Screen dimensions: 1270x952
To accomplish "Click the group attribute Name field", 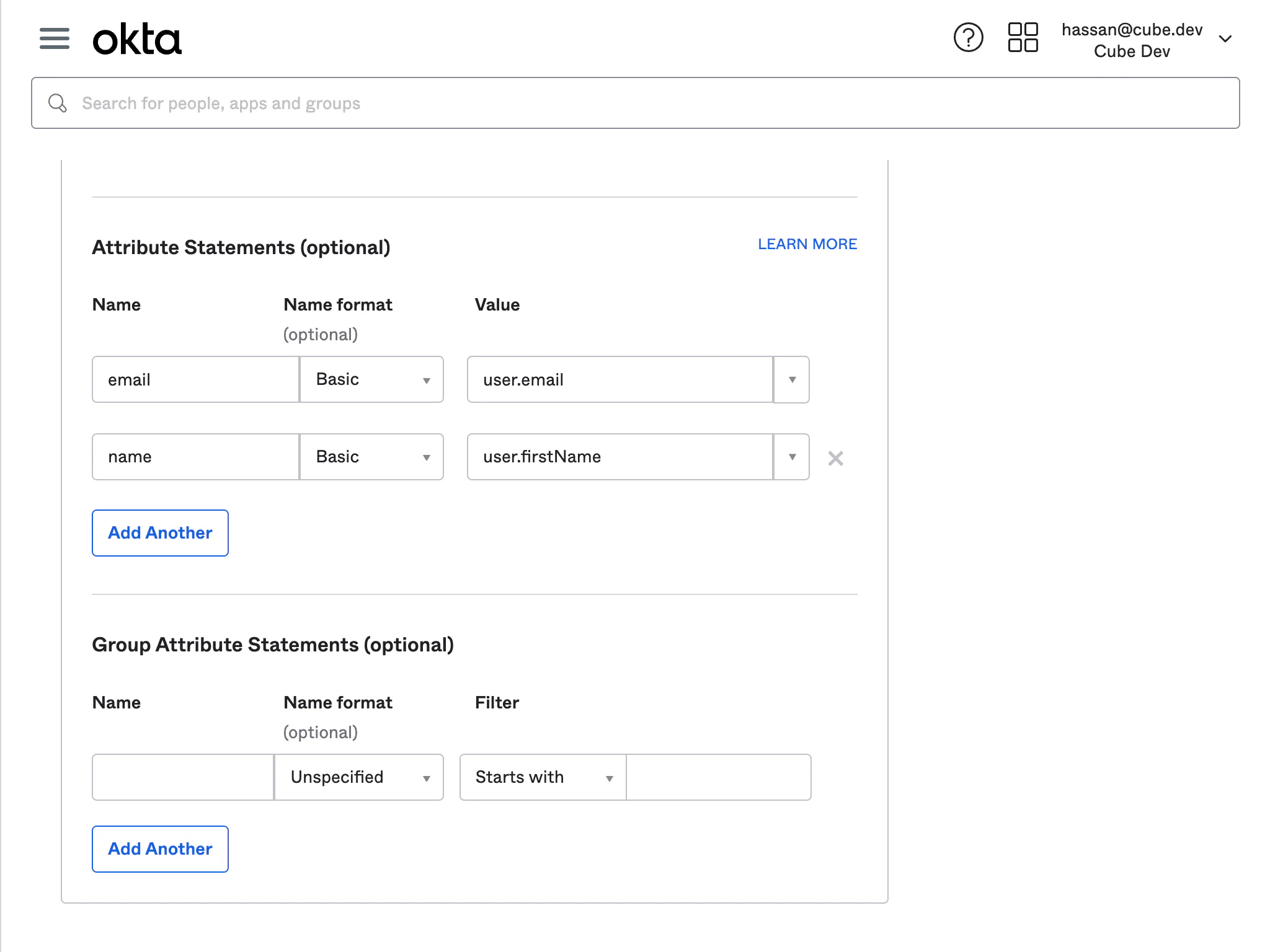I will pos(183,777).
